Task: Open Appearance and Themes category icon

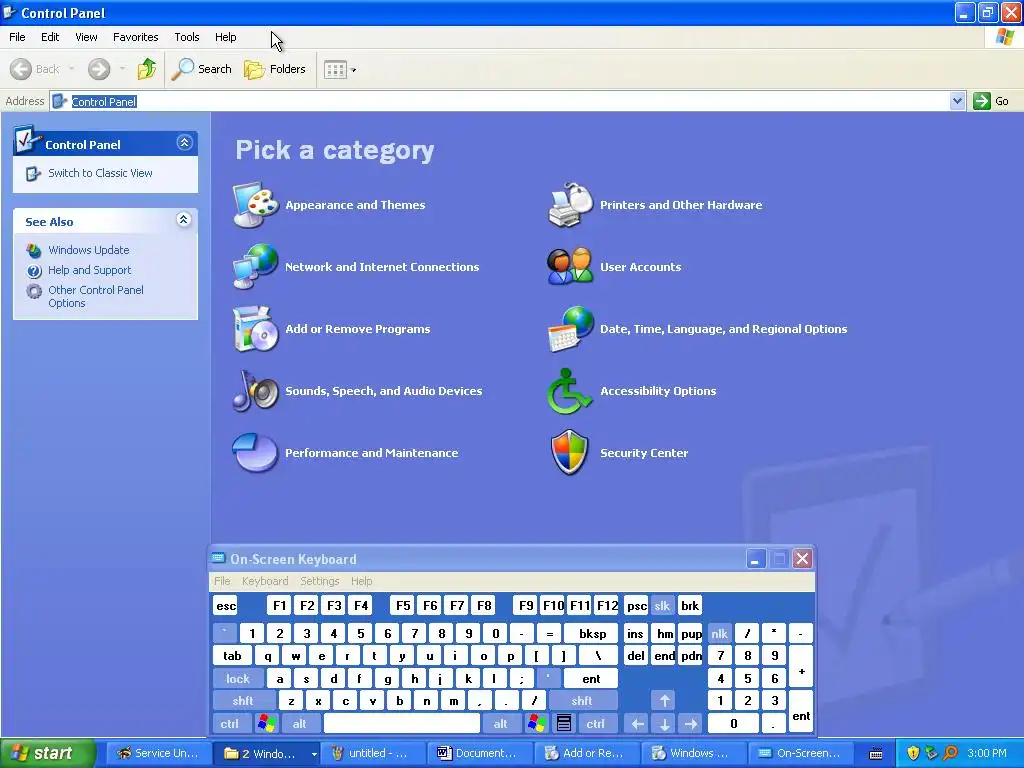Action: point(255,205)
